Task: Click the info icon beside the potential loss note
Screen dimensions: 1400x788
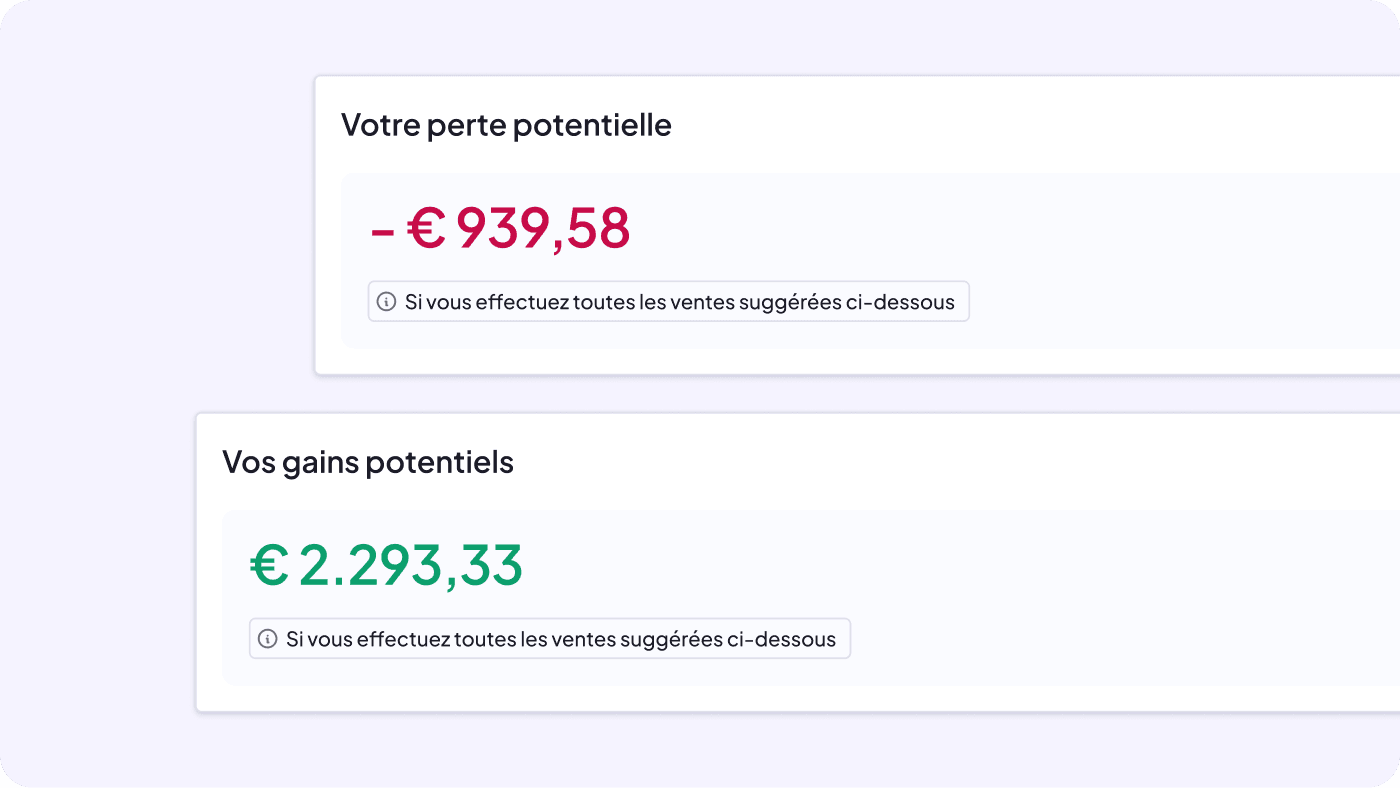Action: (x=386, y=301)
